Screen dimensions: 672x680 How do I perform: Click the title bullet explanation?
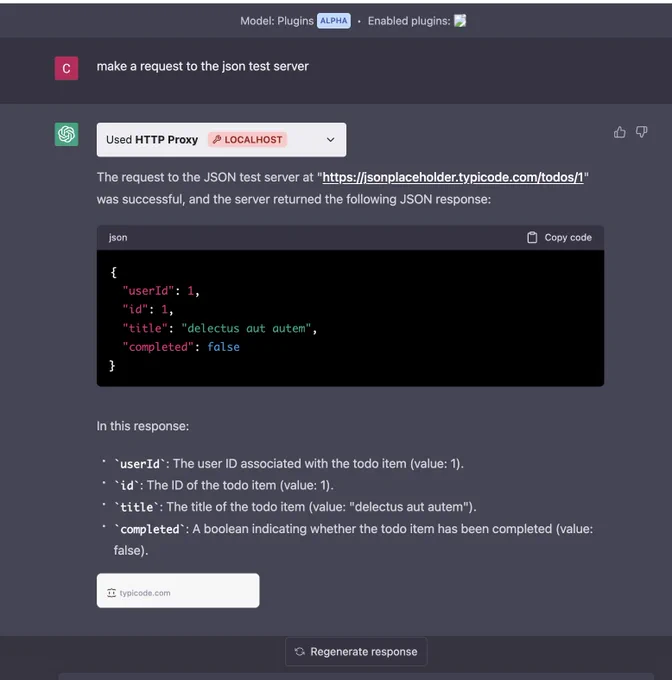click(x=295, y=507)
